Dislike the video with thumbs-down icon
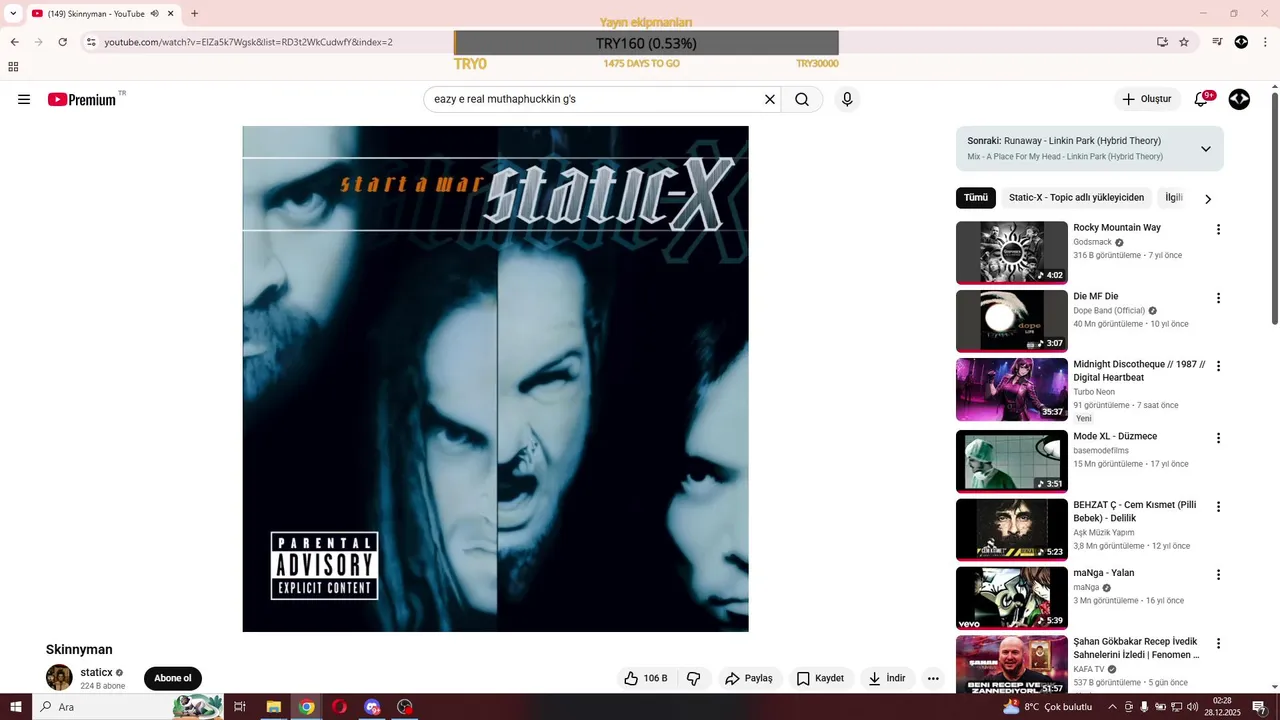 coord(694,678)
